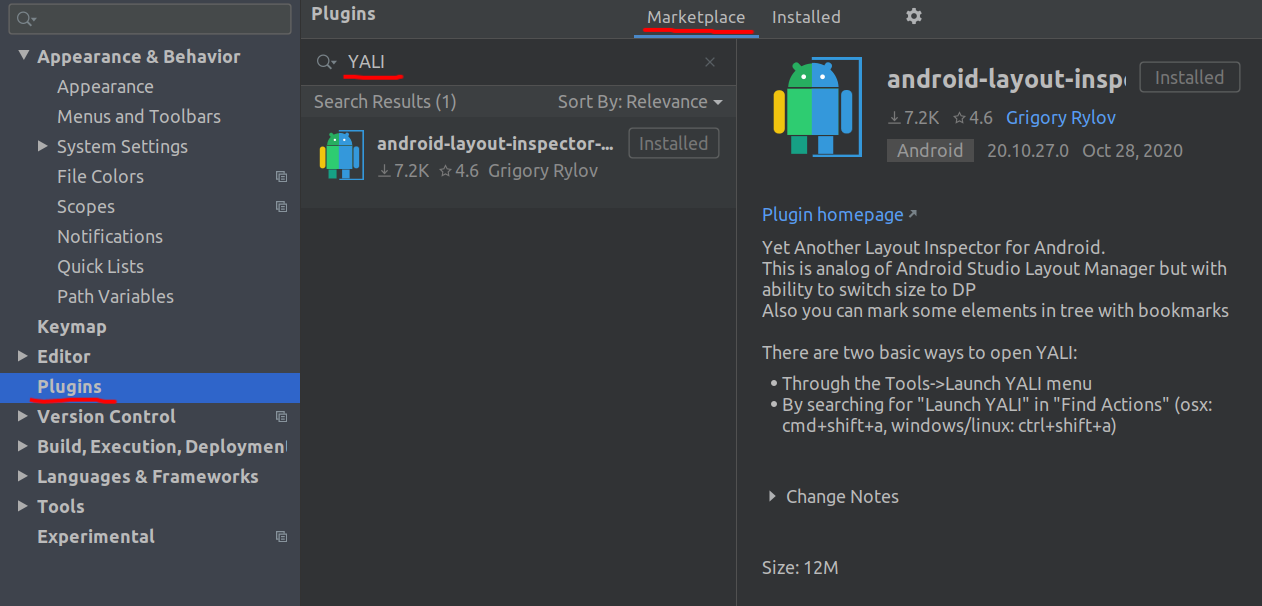Open the Grigory Rylov vendor link in details
The height and width of the screenshot is (606, 1262).
(1061, 118)
